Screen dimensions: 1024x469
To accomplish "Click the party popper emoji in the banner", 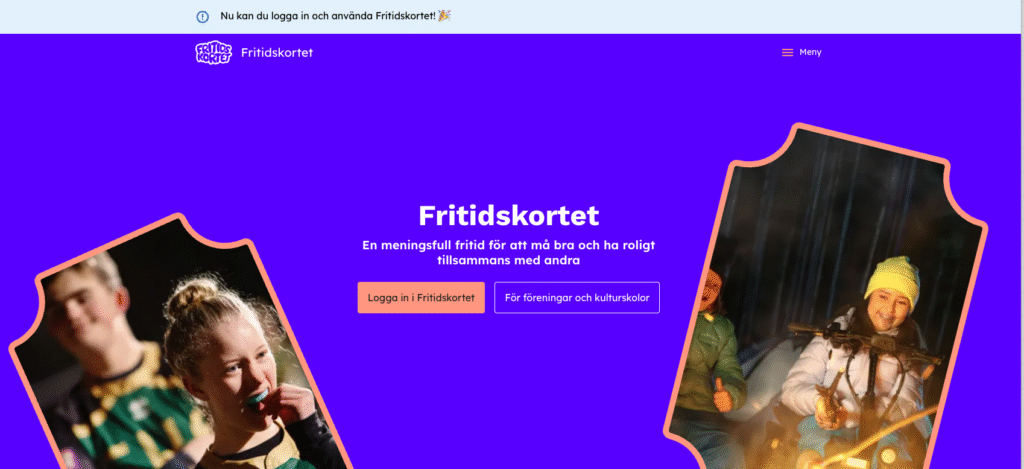I will pyautogui.click(x=444, y=15).
